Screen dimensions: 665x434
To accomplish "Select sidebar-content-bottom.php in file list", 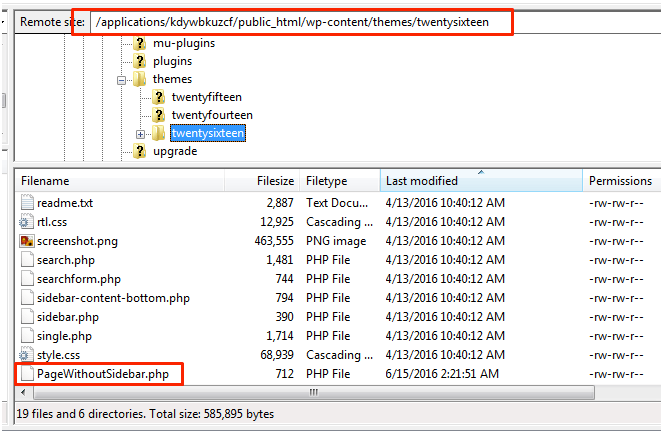I will pyautogui.click(x=113, y=298).
